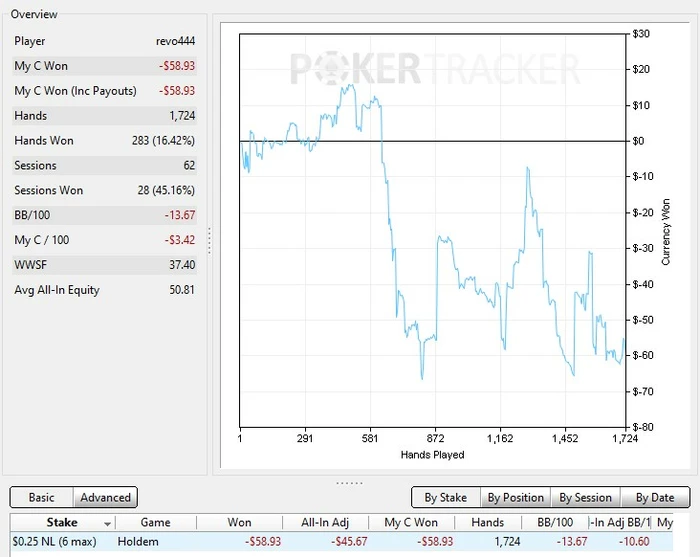Click the My C Won (Inc Payouts) row
Image resolution: width=700 pixels, height=557 pixels.
[x=104, y=91]
